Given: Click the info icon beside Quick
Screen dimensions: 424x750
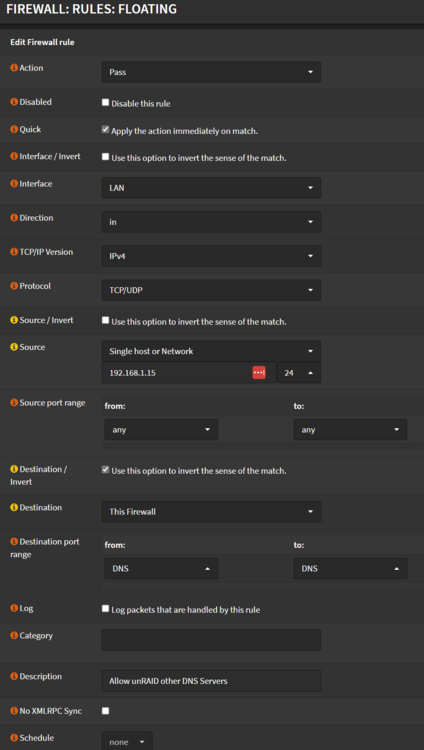Looking at the screenshot, I should pos(14,129).
